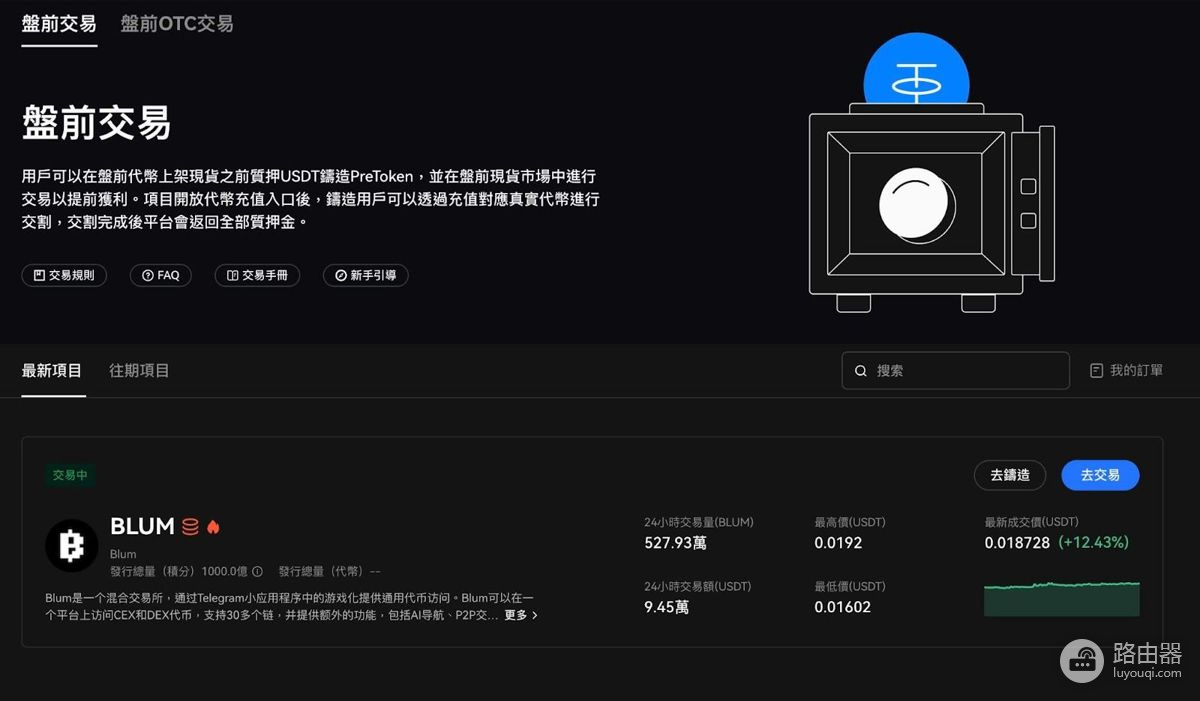Click the 去鑄造 button

coord(1010,475)
